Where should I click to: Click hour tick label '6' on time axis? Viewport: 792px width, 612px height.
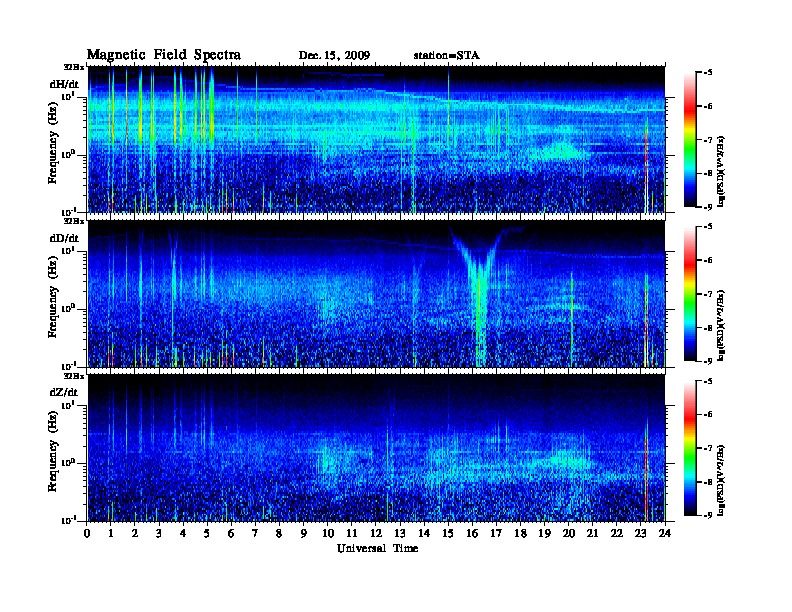pos(232,533)
